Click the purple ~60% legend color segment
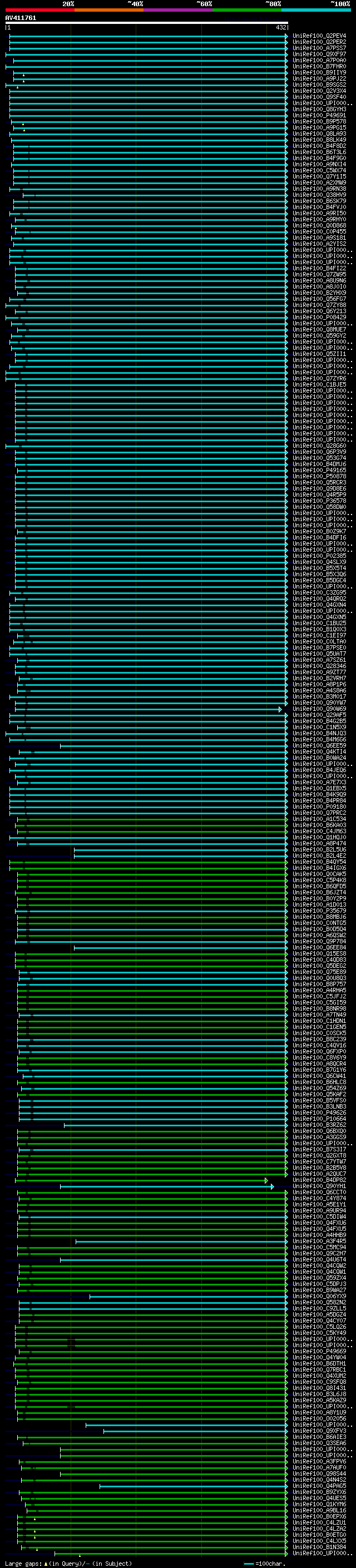Image resolution: width=356 pixels, height=1568 pixels. click(179, 11)
